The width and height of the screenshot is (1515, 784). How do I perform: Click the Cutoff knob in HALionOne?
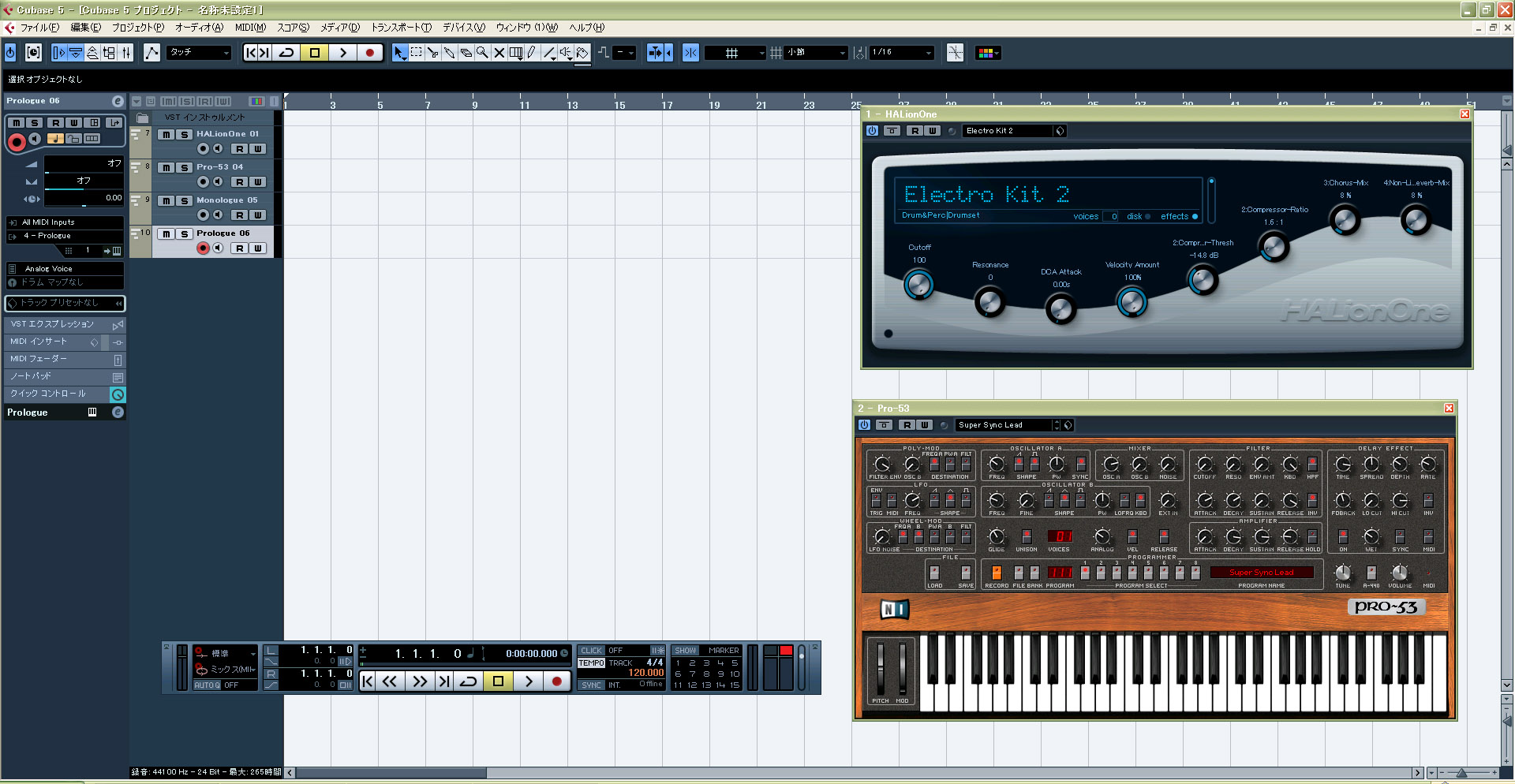pyautogui.click(x=919, y=285)
